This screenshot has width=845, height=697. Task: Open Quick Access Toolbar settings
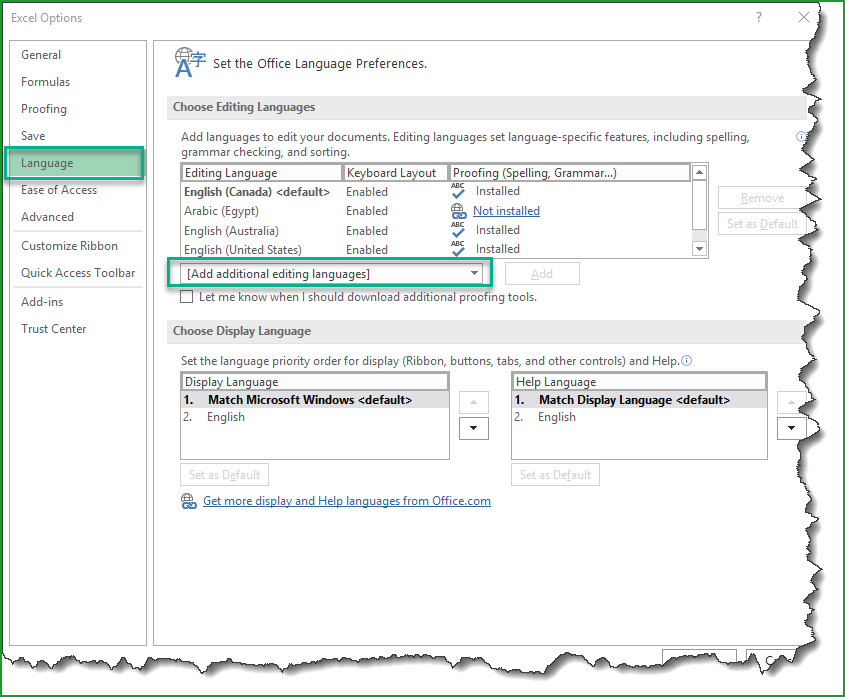click(78, 273)
